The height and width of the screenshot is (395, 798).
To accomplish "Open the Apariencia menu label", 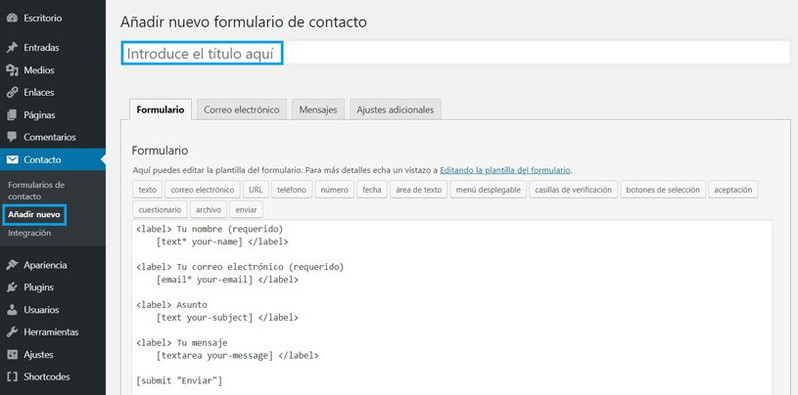I will pos(45,265).
